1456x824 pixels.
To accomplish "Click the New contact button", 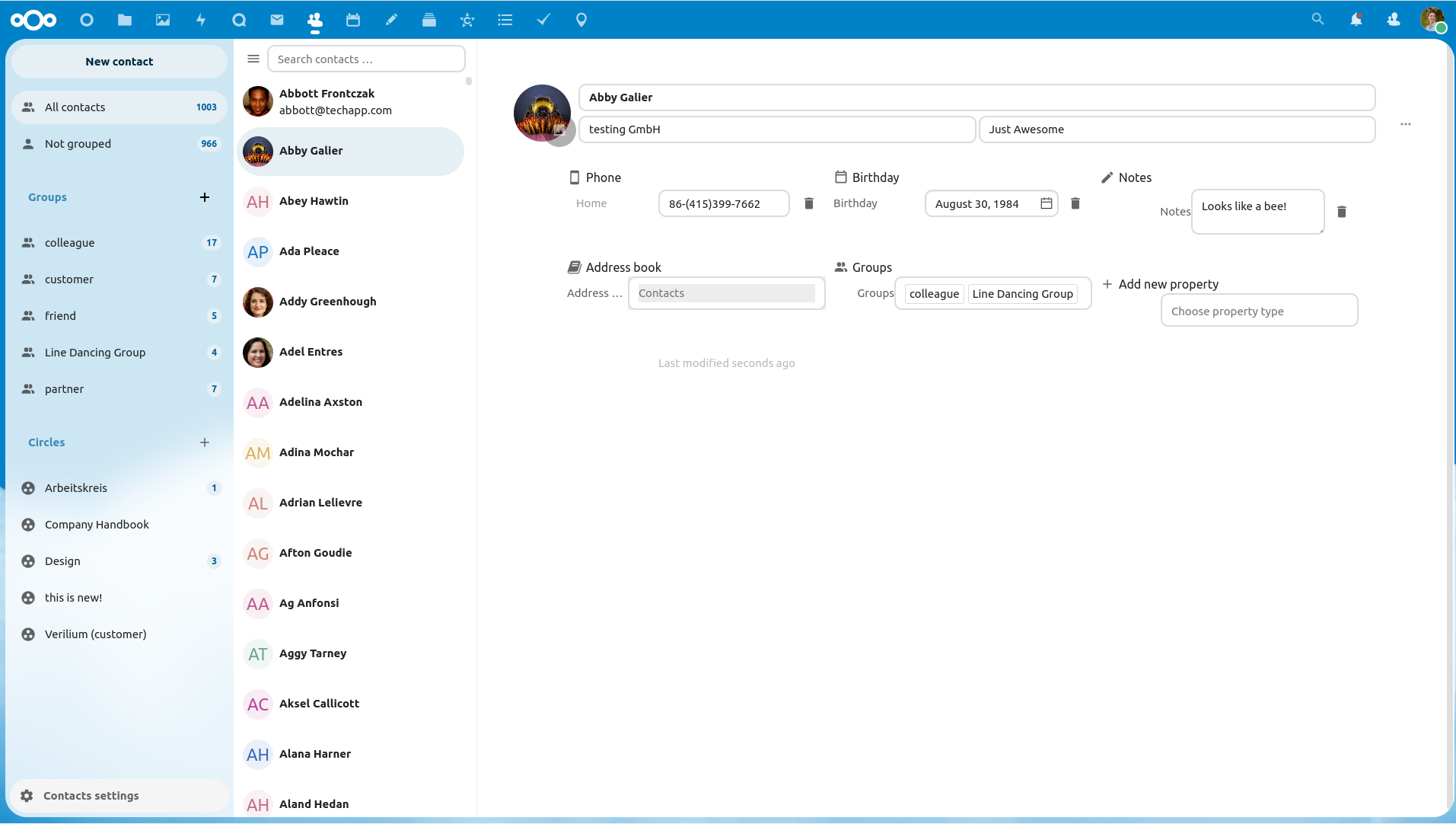I will point(119,62).
